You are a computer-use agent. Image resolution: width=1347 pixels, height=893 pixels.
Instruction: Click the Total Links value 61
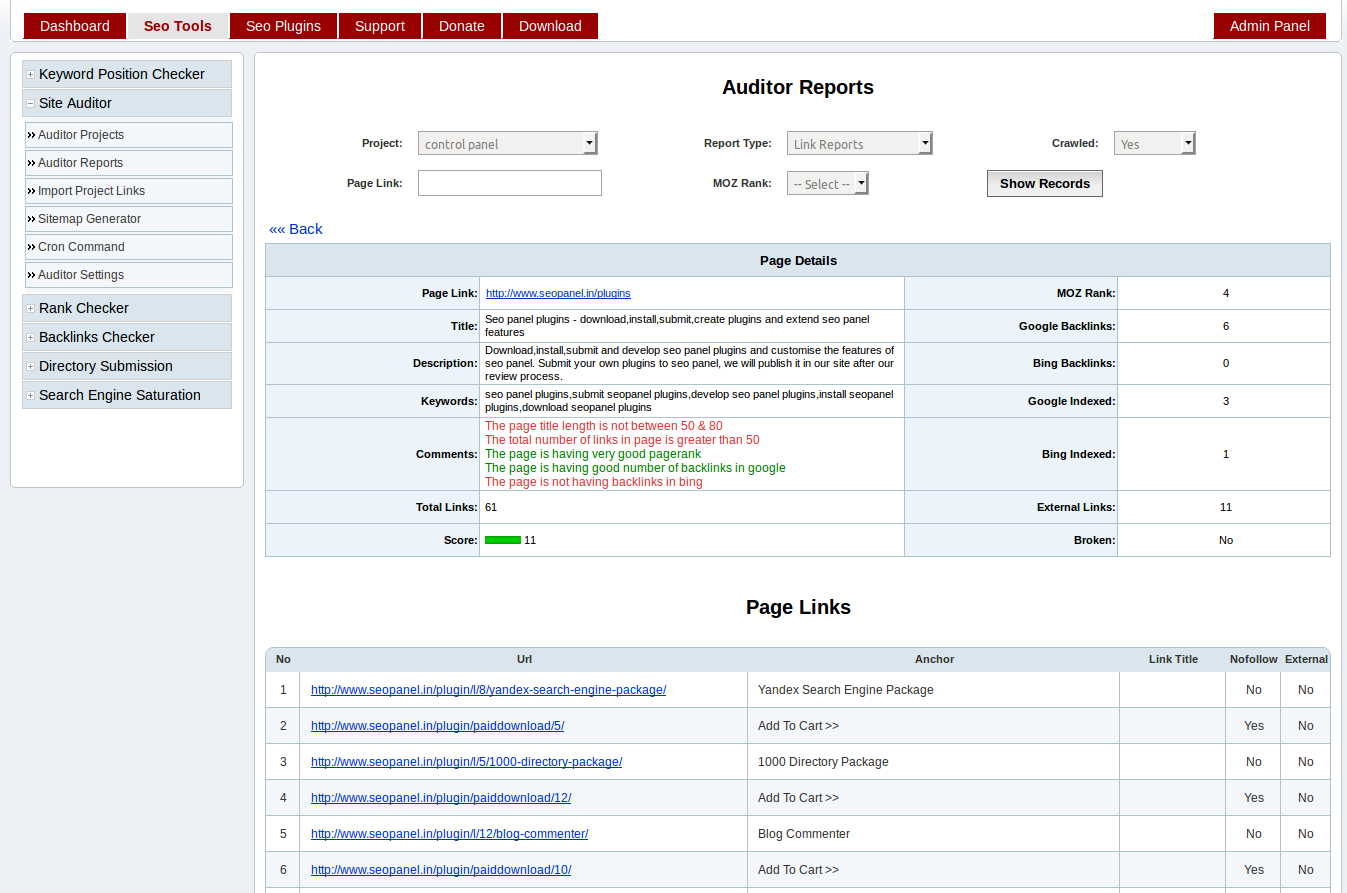point(491,507)
